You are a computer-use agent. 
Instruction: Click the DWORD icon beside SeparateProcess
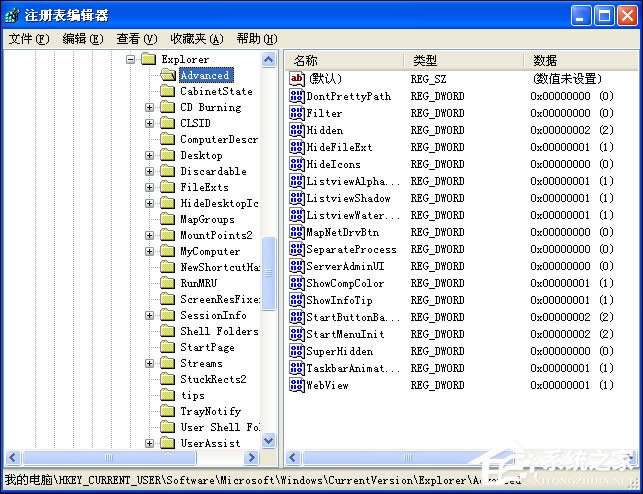tap(297, 249)
